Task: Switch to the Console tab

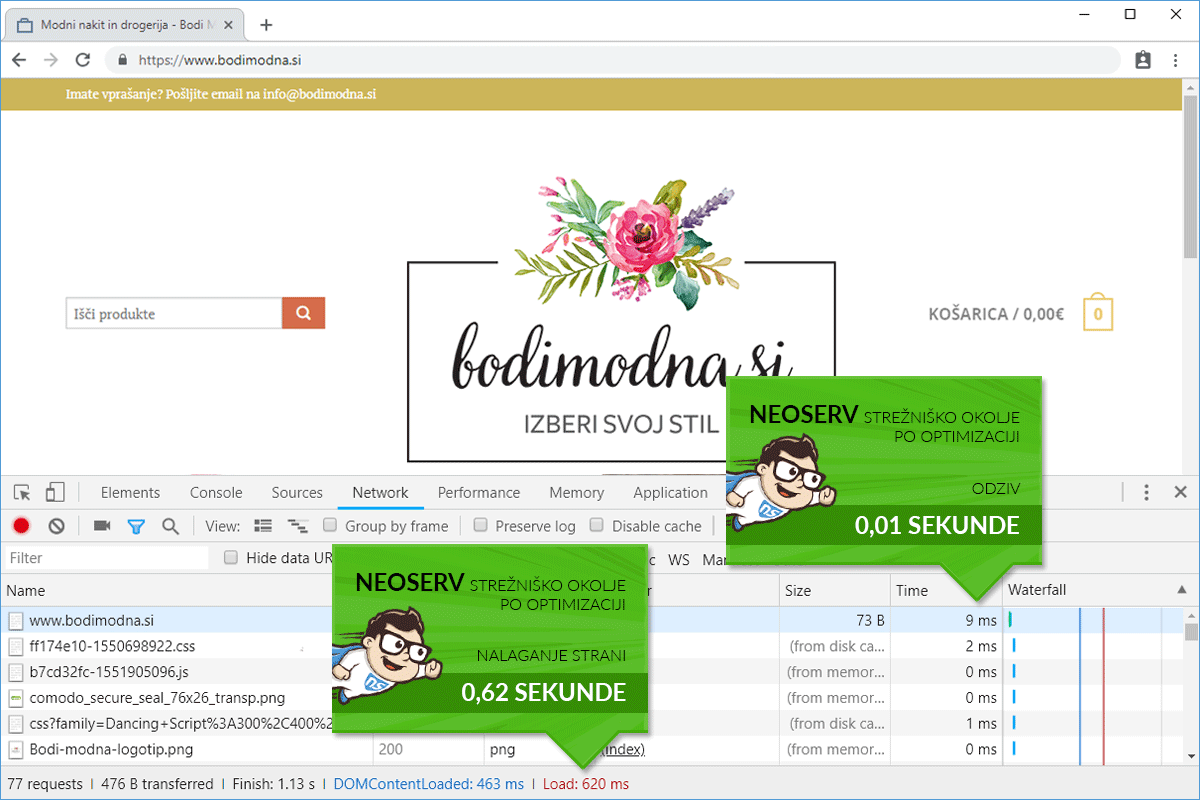Action: (x=216, y=492)
